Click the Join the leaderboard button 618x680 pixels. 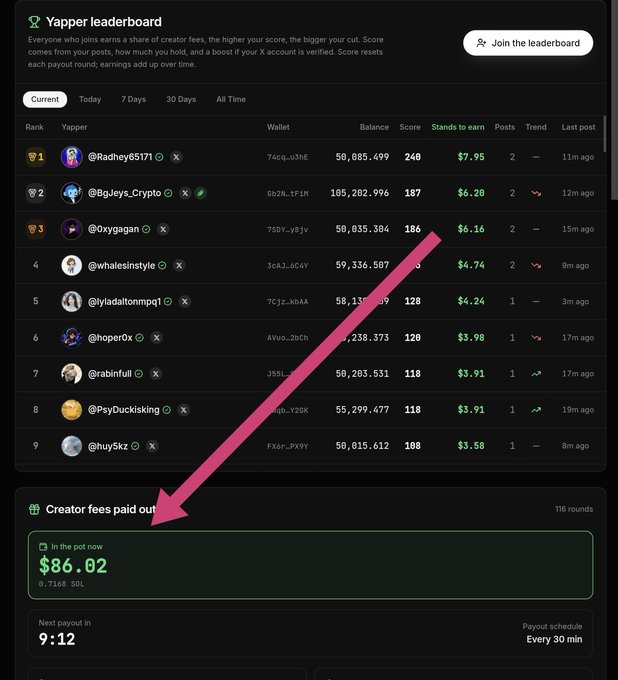click(528, 43)
